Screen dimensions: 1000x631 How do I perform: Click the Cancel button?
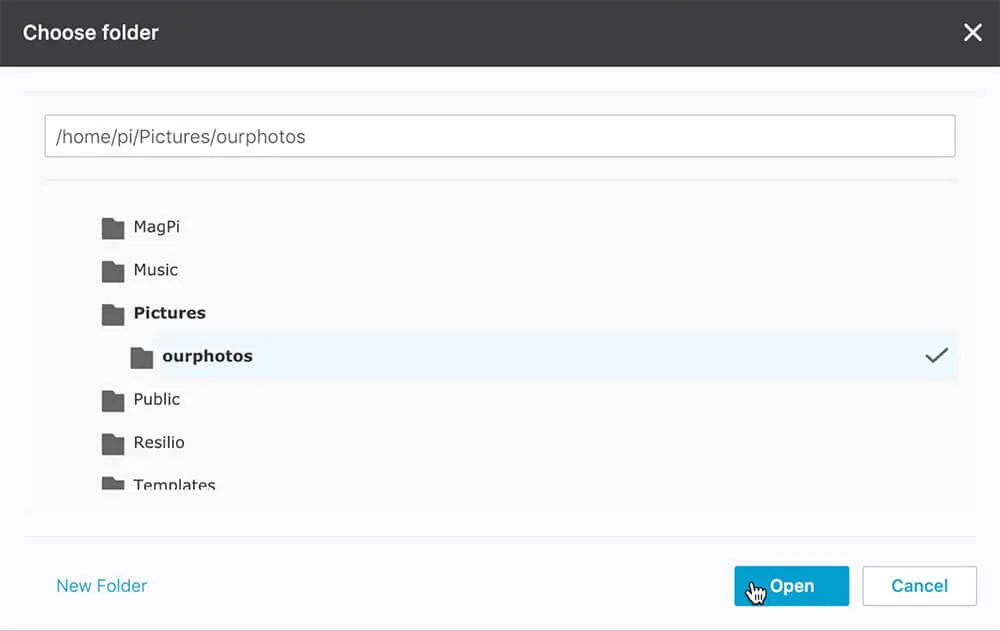(x=919, y=586)
